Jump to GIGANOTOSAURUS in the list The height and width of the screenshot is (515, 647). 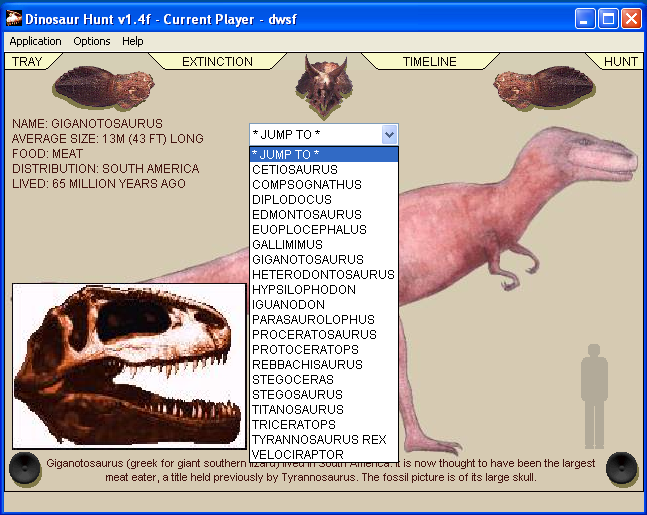[x=324, y=260]
